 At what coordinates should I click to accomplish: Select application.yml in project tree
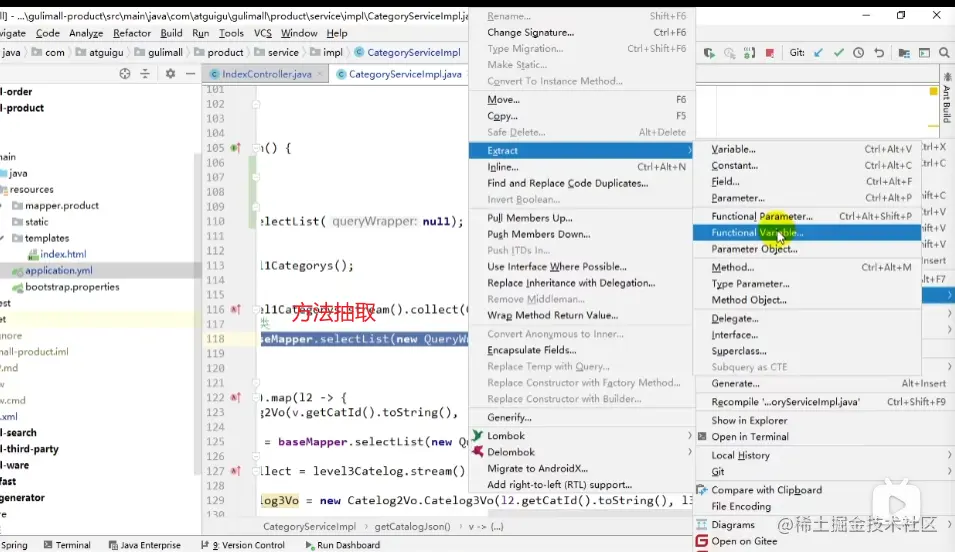(58, 271)
